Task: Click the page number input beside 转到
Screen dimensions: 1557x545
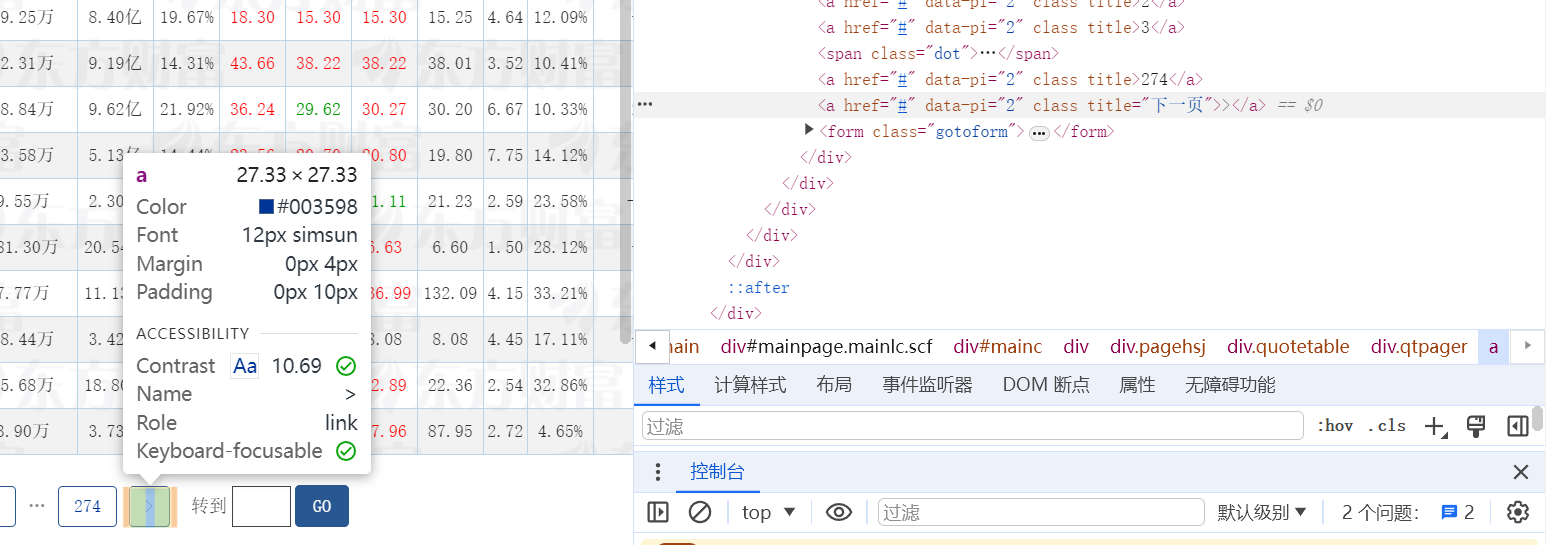Action: pos(261,506)
